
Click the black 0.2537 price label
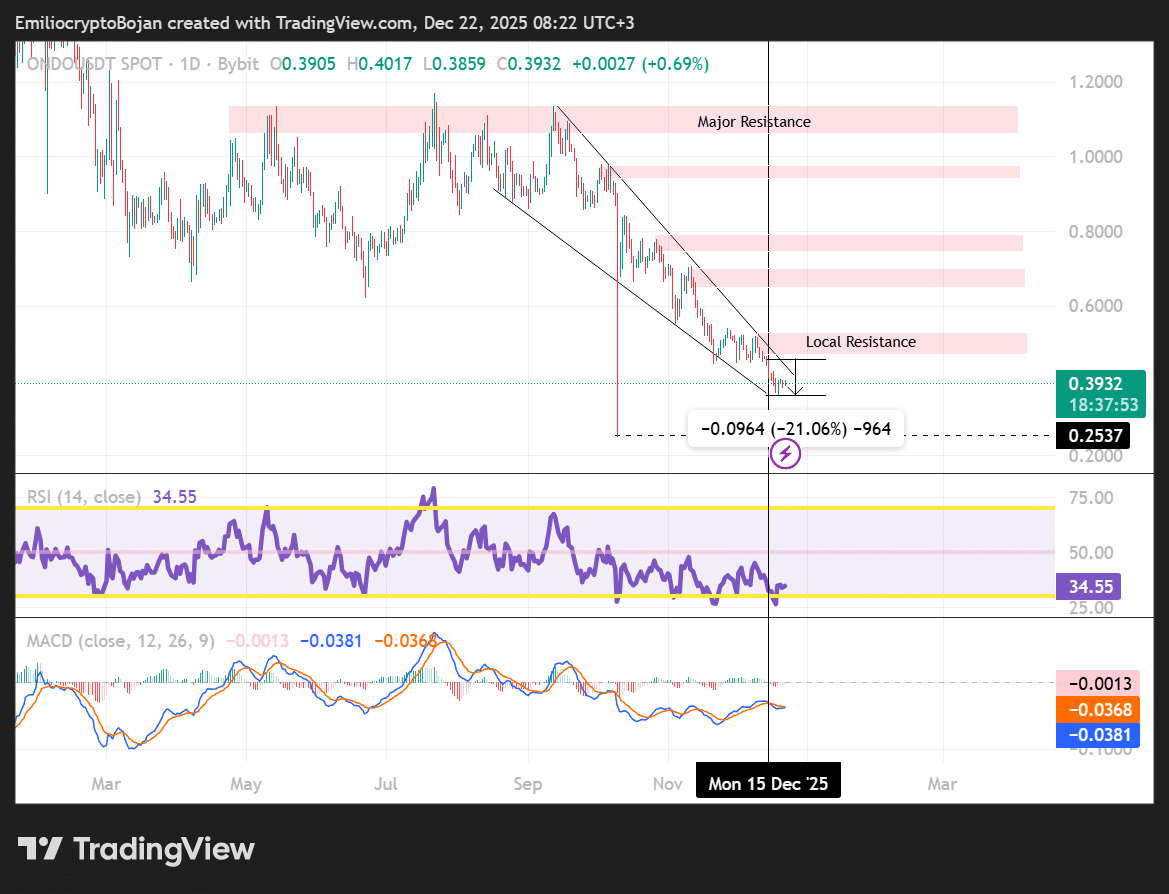1093,435
